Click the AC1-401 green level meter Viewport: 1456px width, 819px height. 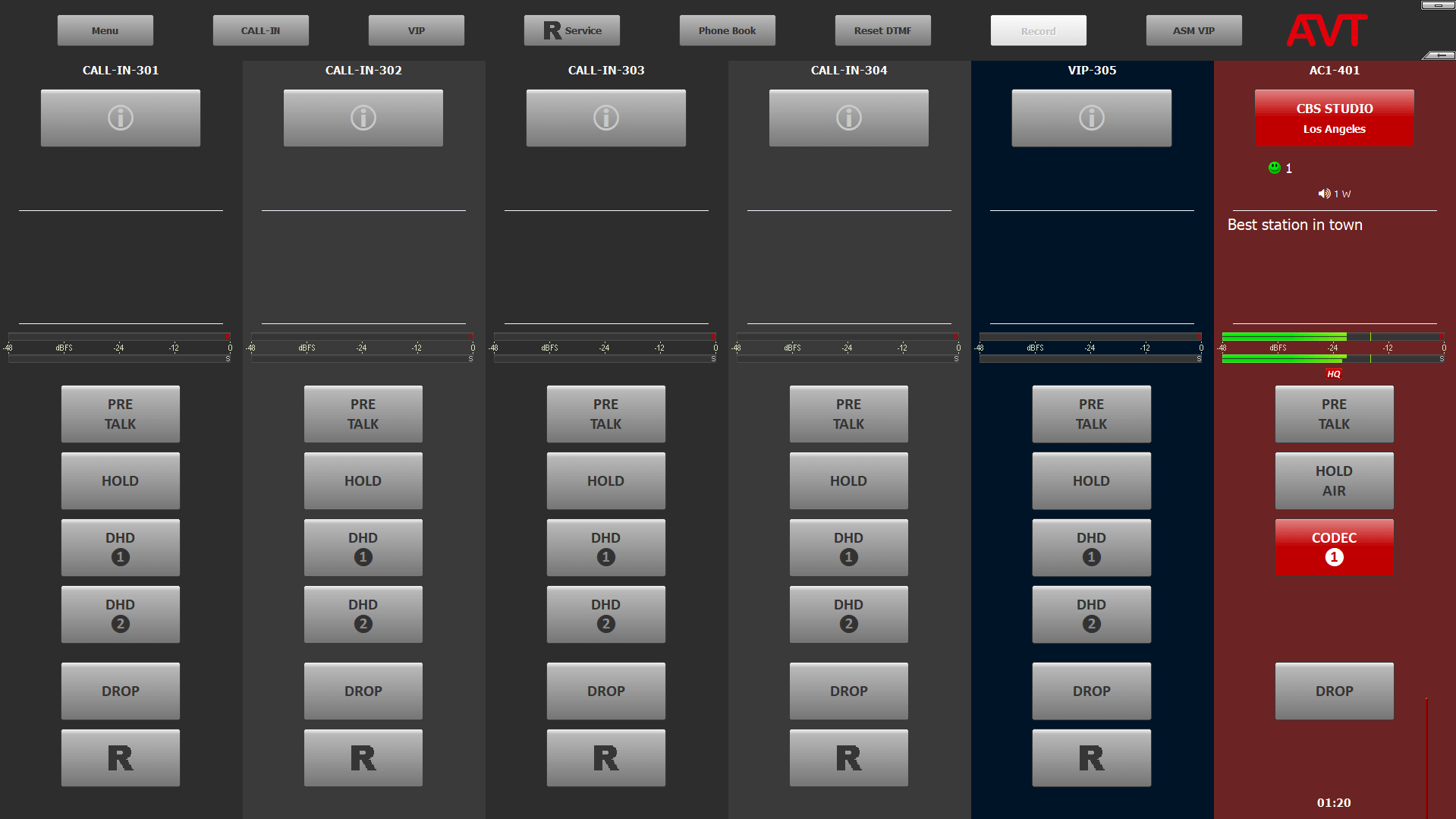pyautogui.click(x=1284, y=336)
